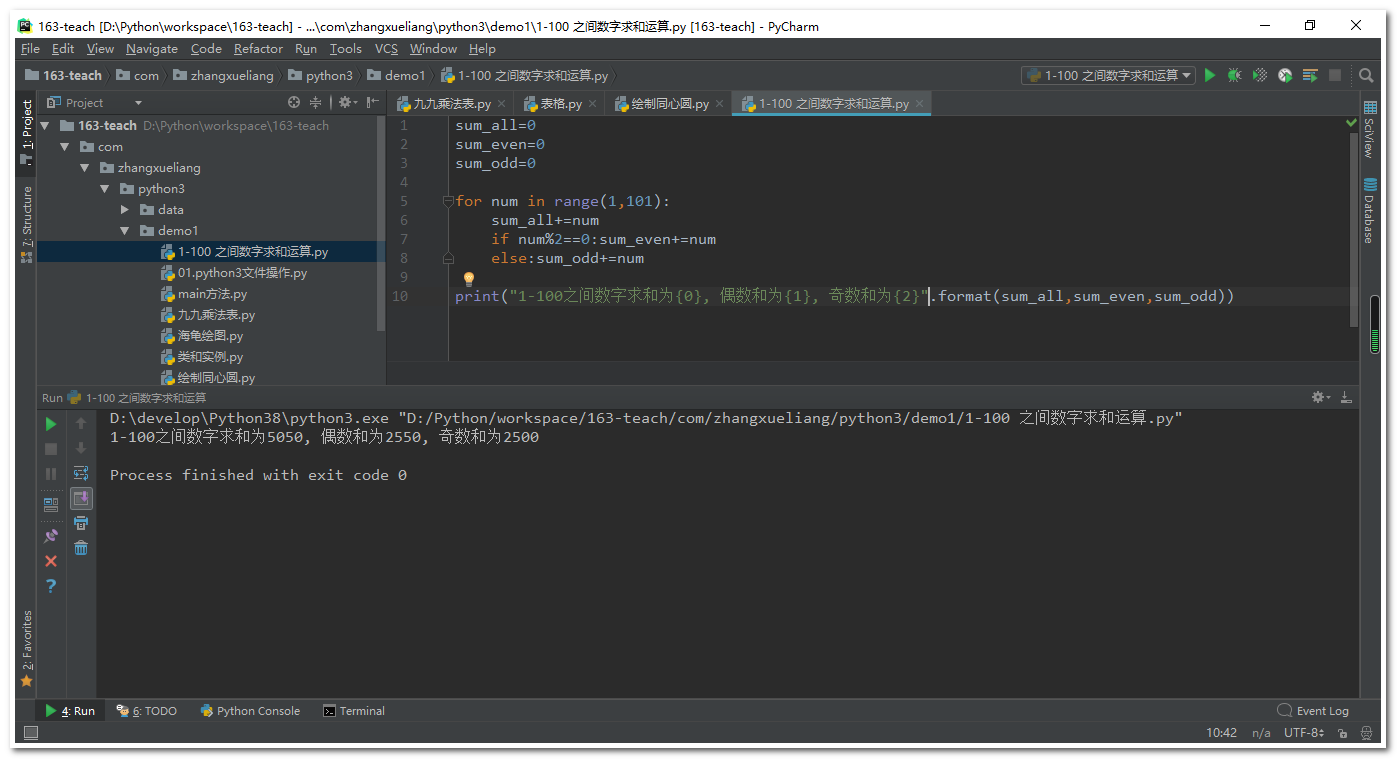Switch to the 绘制同心圆.py editor tab

[x=670, y=104]
